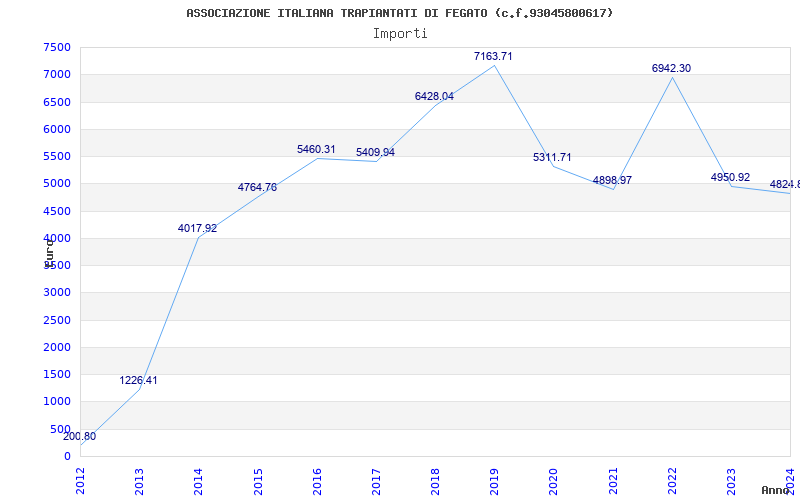This screenshot has width=800, height=500.
Task: Click data label 1226.41
Action: (x=138, y=381)
